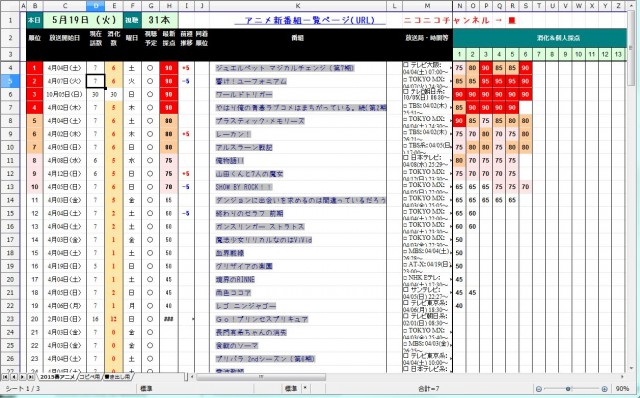
Task: Select the row 5 header
Action: [x=10, y=81]
